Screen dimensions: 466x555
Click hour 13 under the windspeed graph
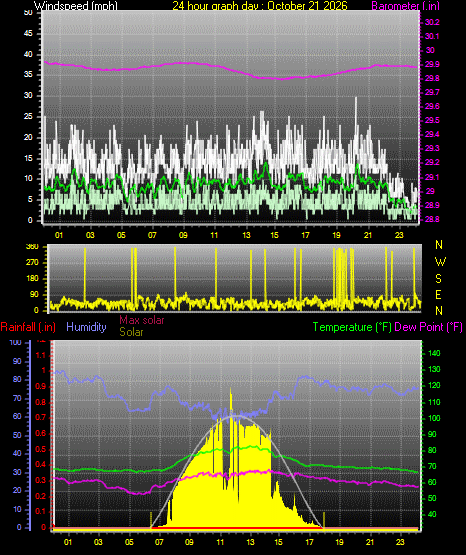(246, 235)
